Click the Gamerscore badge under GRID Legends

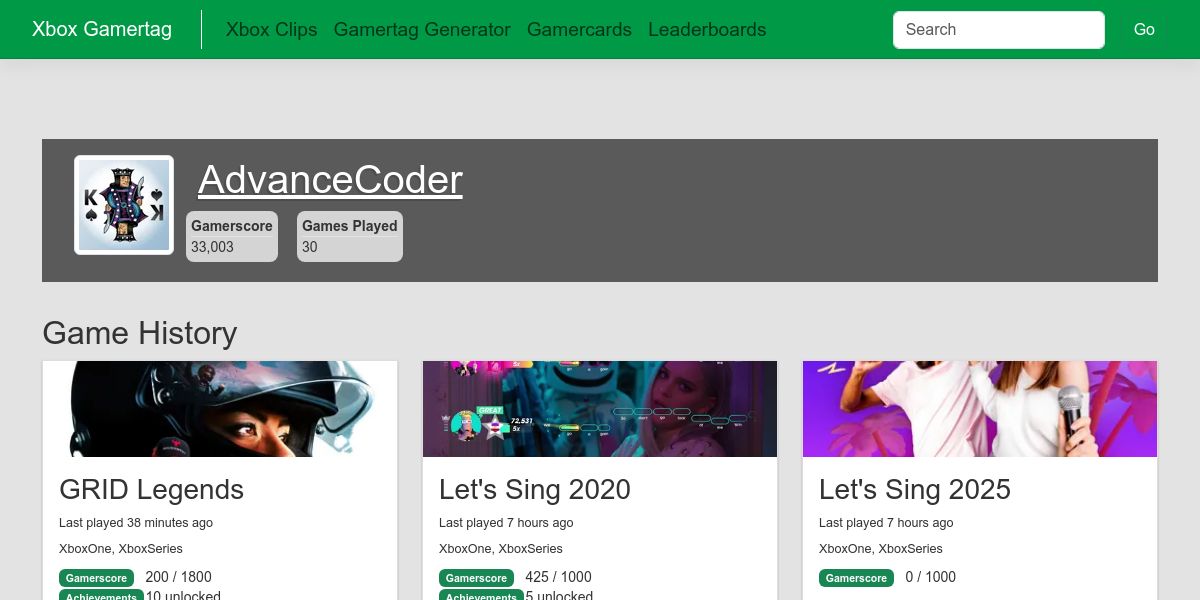point(97,578)
